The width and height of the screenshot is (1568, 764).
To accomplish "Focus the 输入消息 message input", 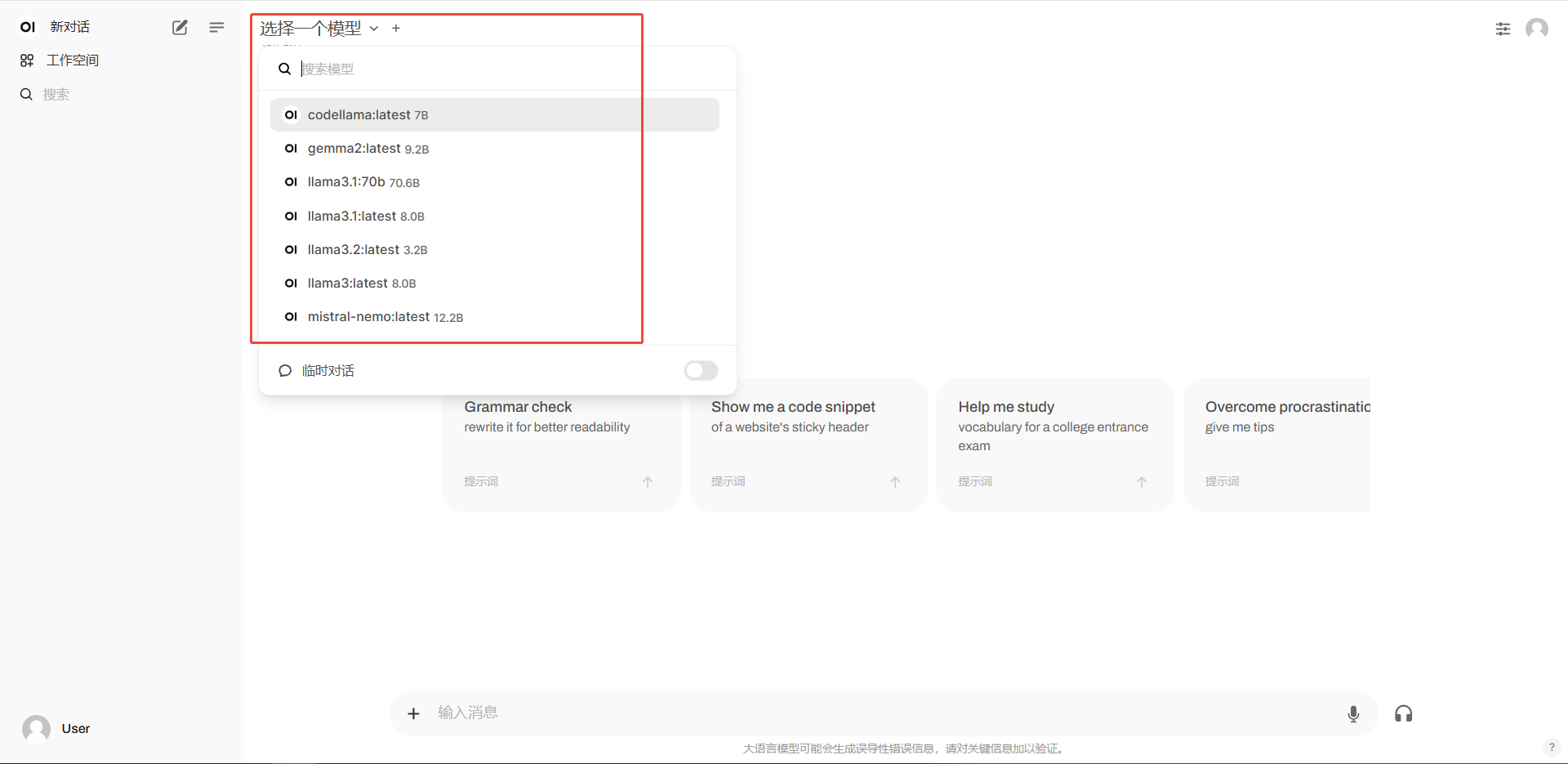I will click(886, 713).
